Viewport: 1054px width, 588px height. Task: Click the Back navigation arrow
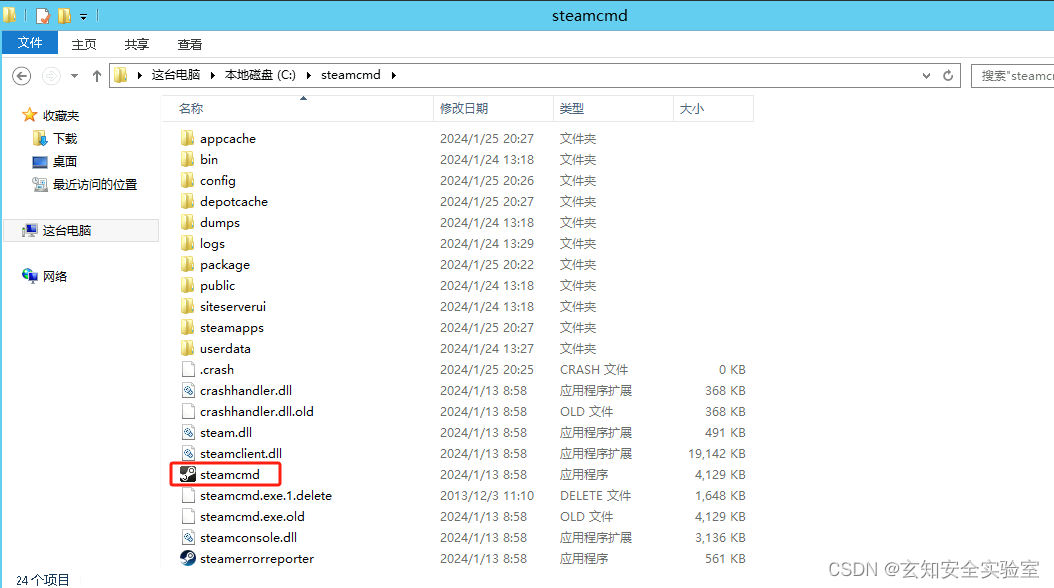pos(22,76)
